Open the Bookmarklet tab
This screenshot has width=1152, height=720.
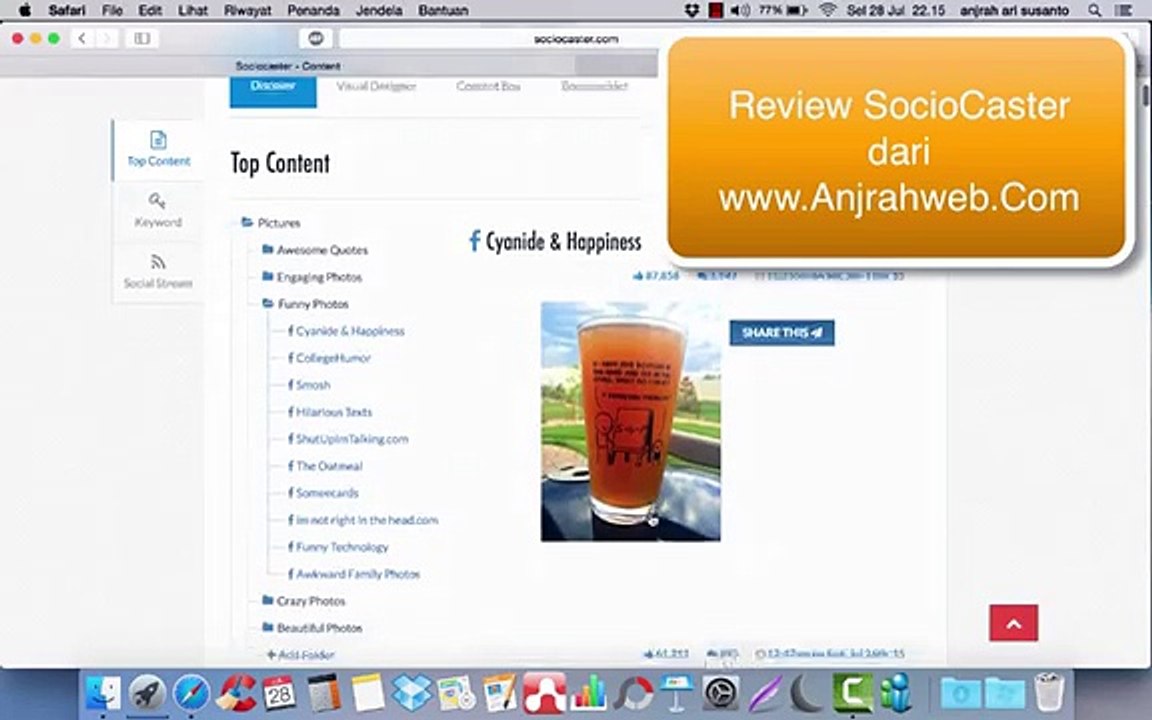click(594, 86)
